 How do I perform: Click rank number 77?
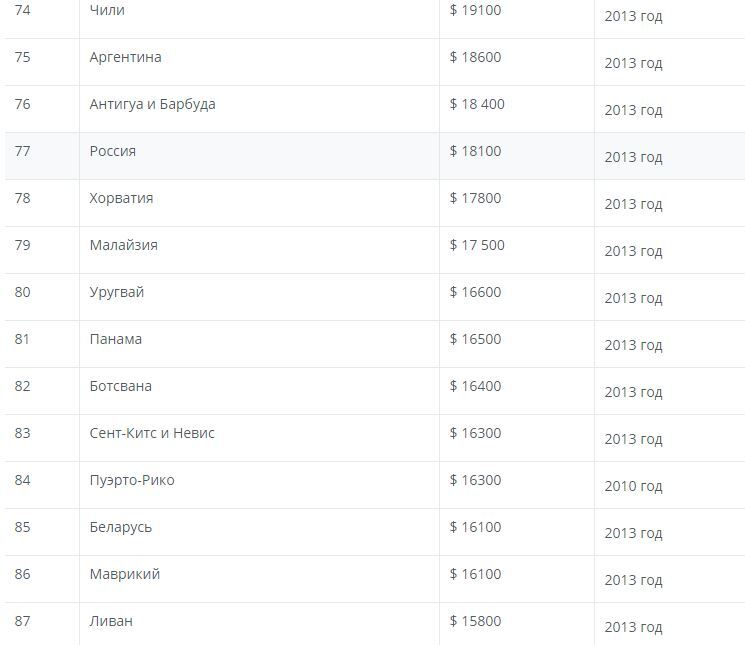click(x=22, y=151)
